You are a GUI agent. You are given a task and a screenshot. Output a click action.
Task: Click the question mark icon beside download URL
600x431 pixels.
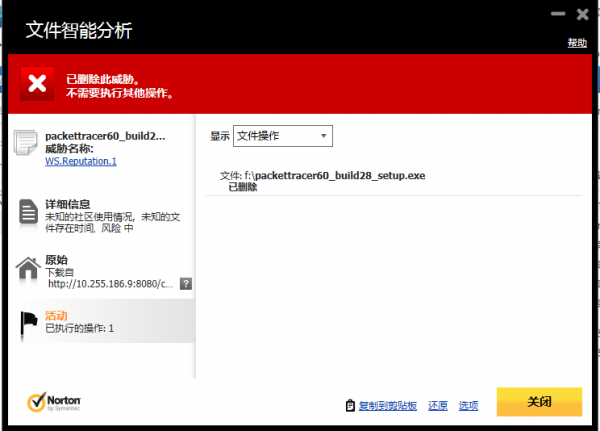click(186, 284)
